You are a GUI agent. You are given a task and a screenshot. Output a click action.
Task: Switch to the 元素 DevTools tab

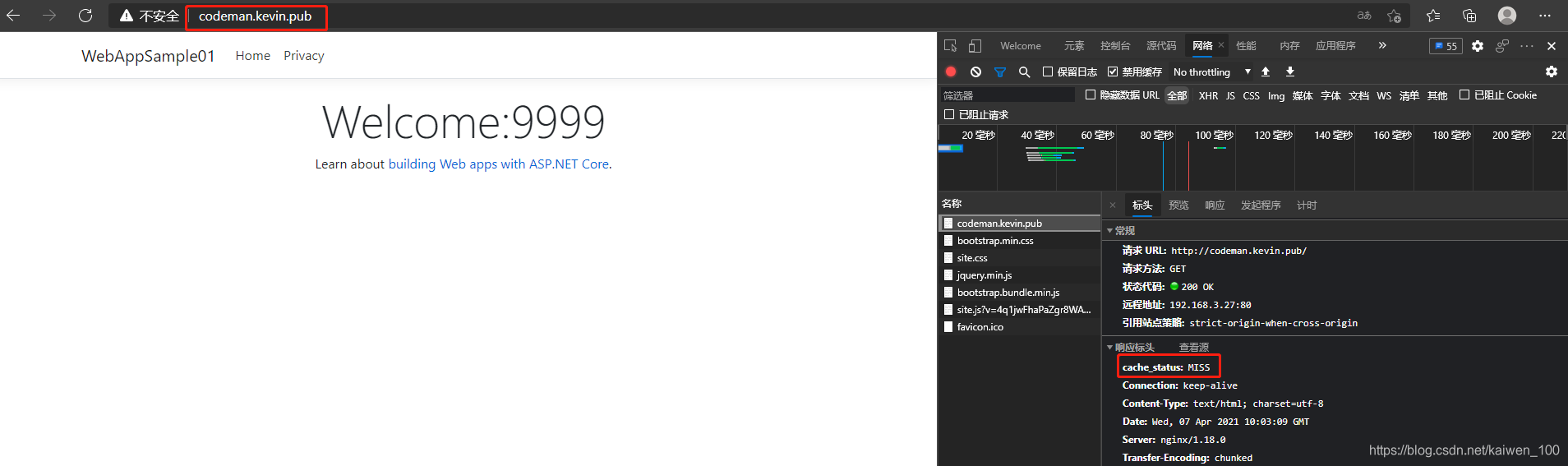coord(1074,46)
